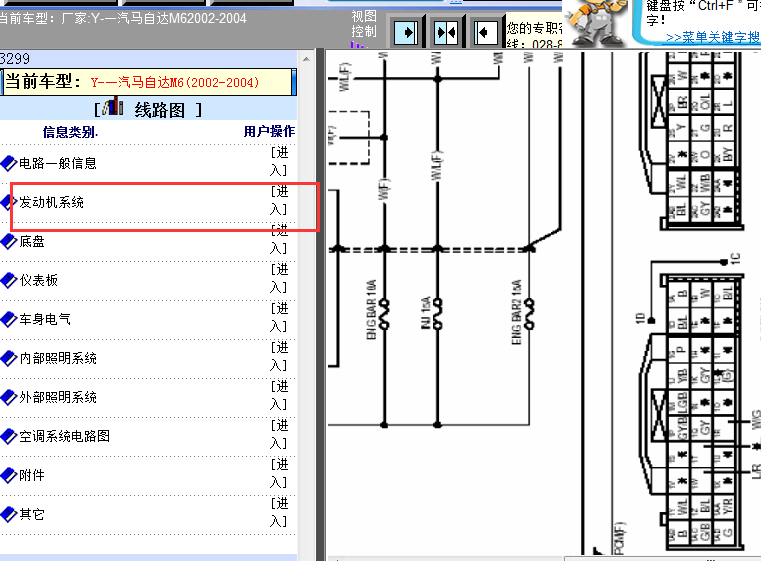This screenshot has width=761, height=561.
Task: Click the book icon beside 底盘
Action: [9, 241]
